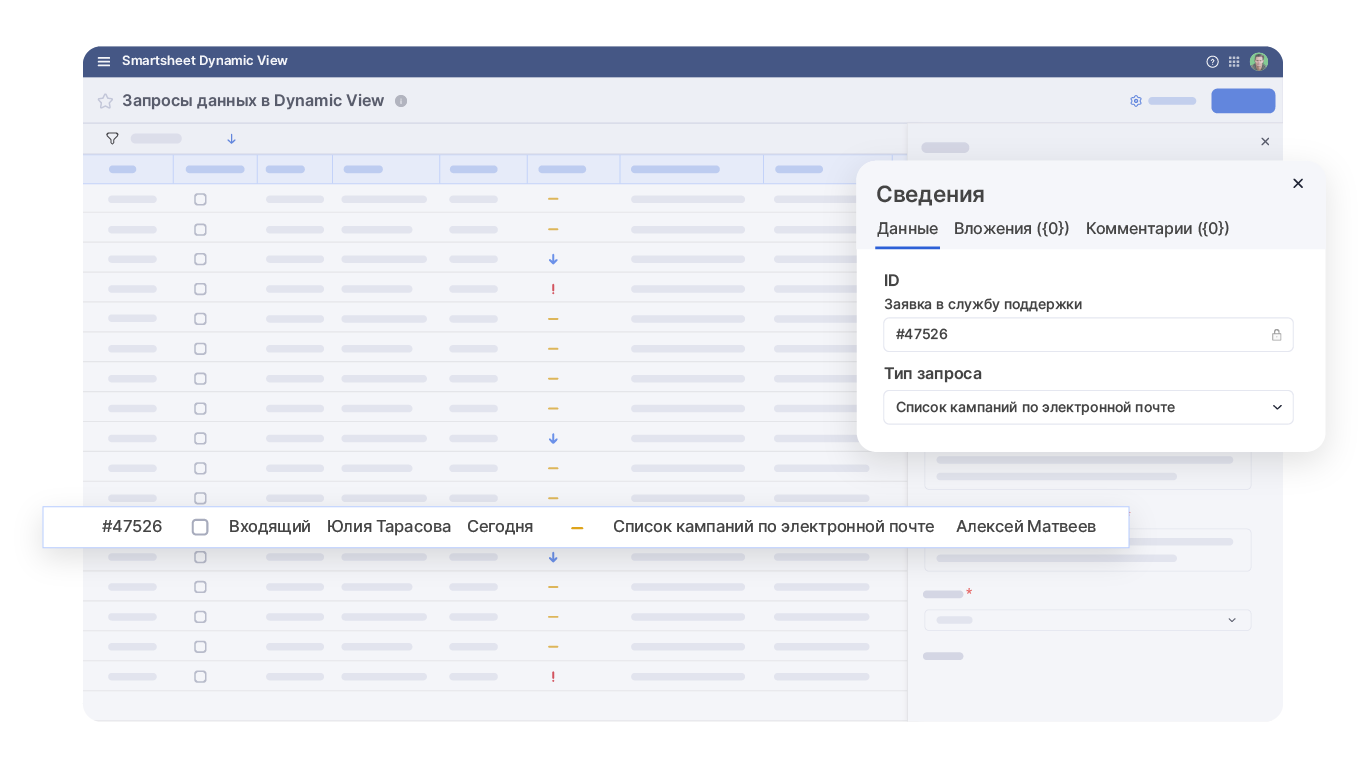Click the settings gear icon
Image resolution: width=1366 pixels, height=768 pixels.
point(1136,101)
